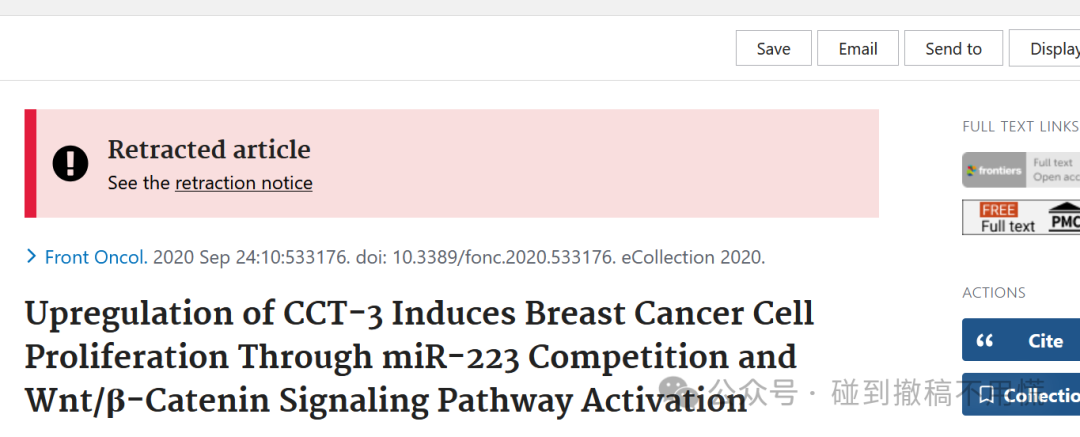Open the Front Oncol. journal link
The width and height of the screenshot is (1080, 437).
click(x=96, y=258)
